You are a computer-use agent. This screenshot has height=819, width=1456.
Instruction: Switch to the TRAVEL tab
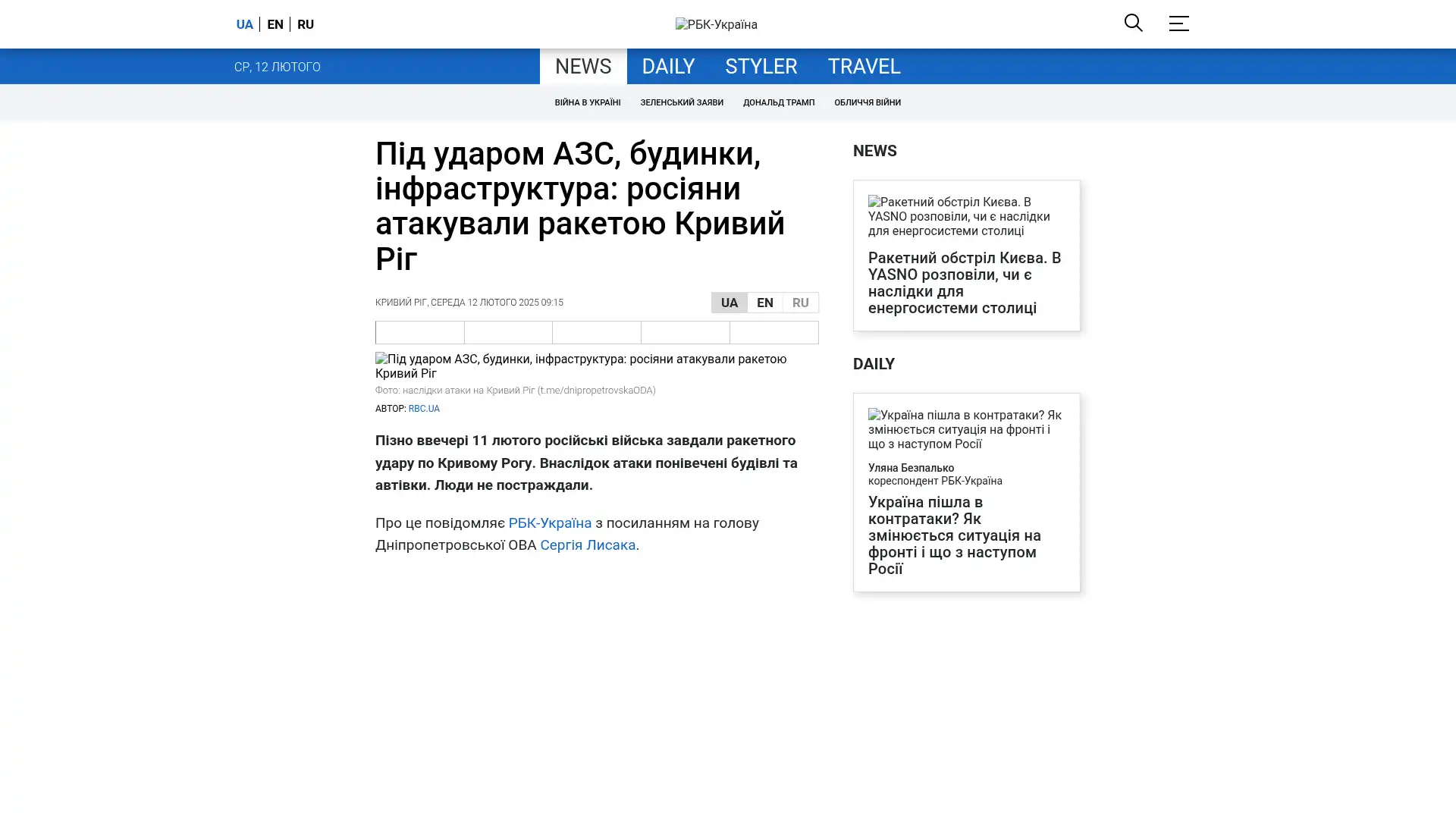(x=863, y=67)
